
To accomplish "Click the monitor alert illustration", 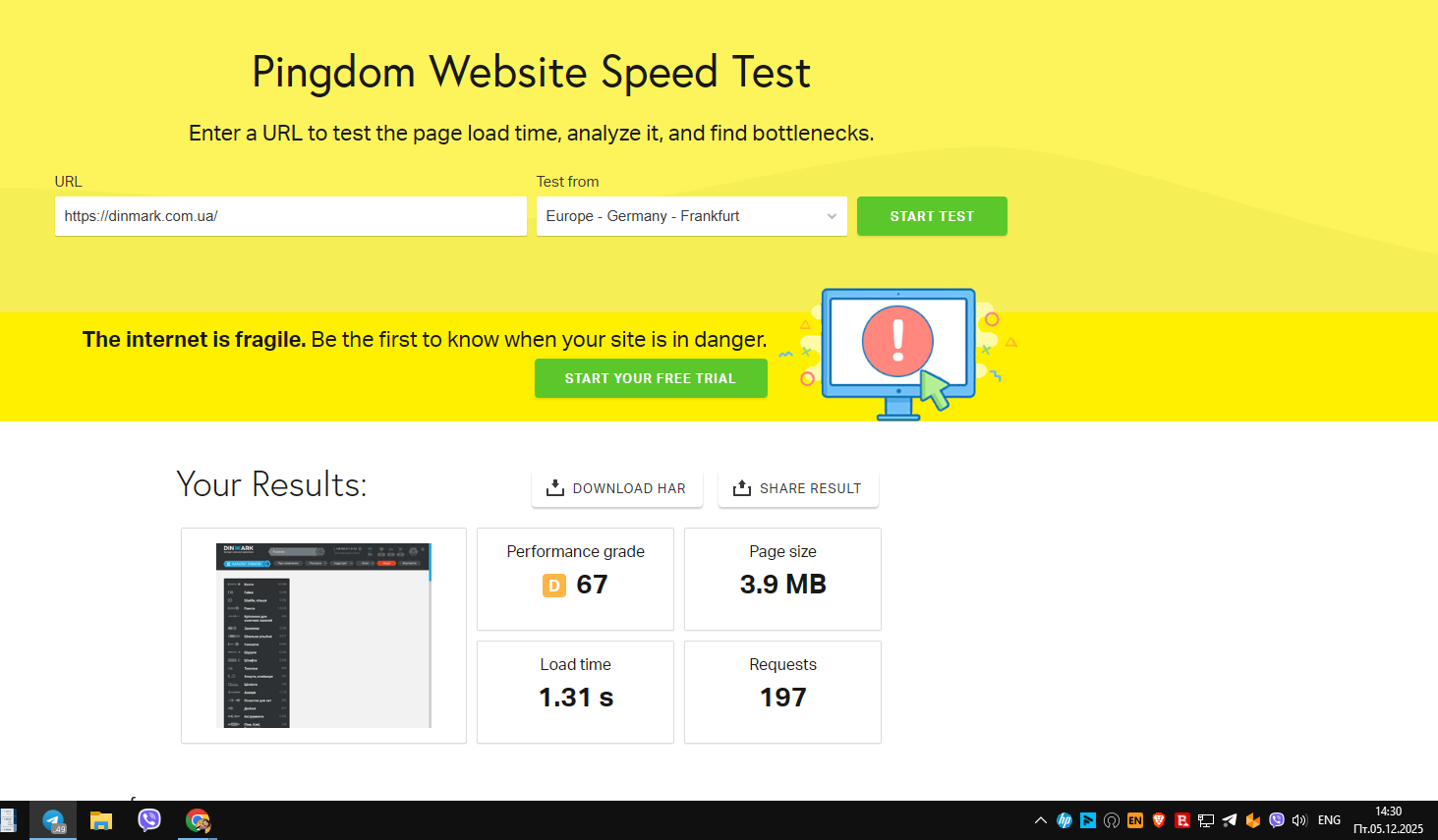I will (898, 354).
